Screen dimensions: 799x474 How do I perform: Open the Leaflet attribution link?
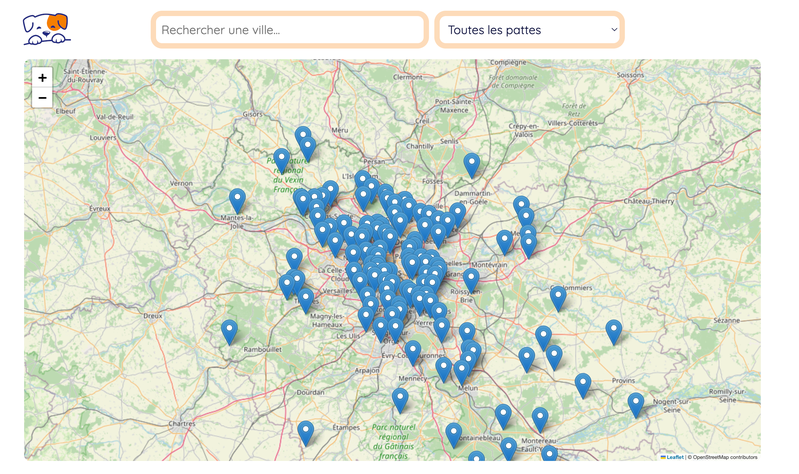[675, 457]
